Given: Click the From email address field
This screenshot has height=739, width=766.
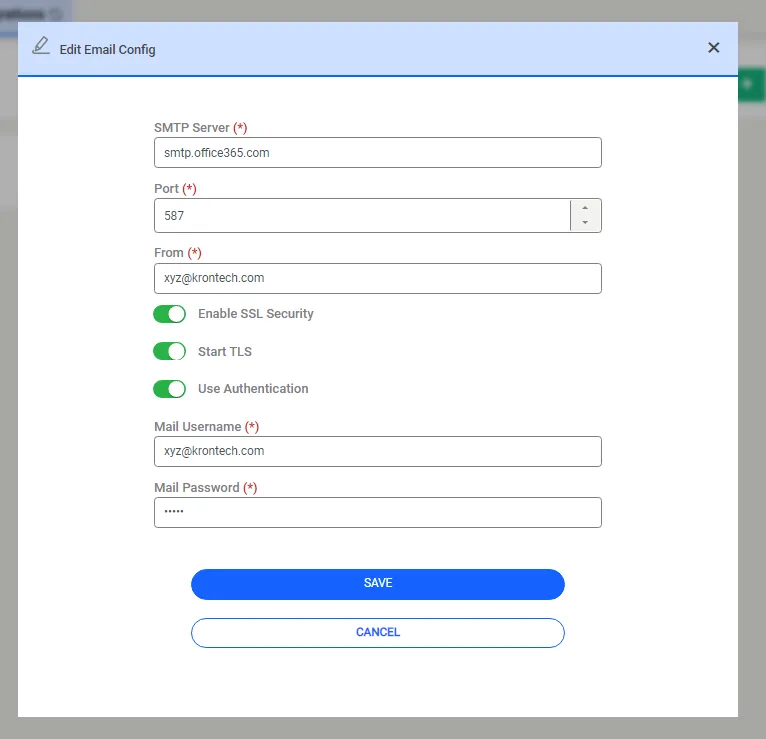Looking at the screenshot, I should [x=378, y=278].
